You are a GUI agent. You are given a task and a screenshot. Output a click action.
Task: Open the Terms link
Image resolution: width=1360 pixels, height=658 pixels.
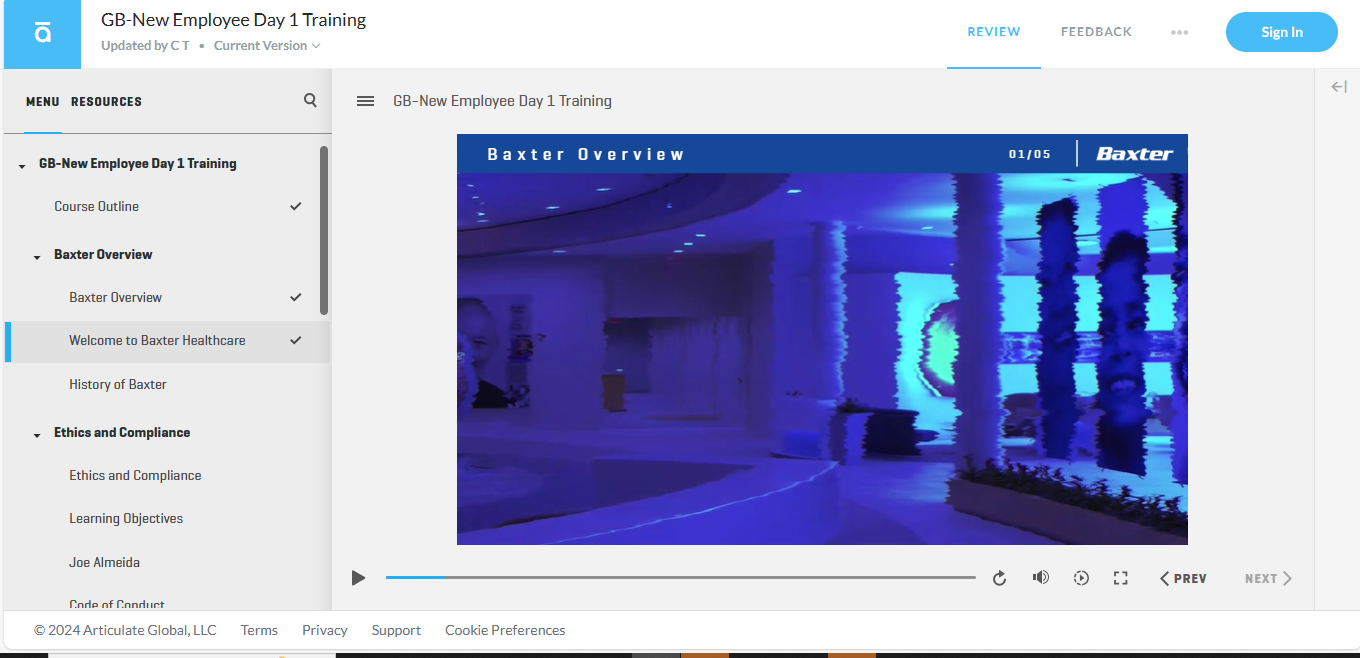259,630
